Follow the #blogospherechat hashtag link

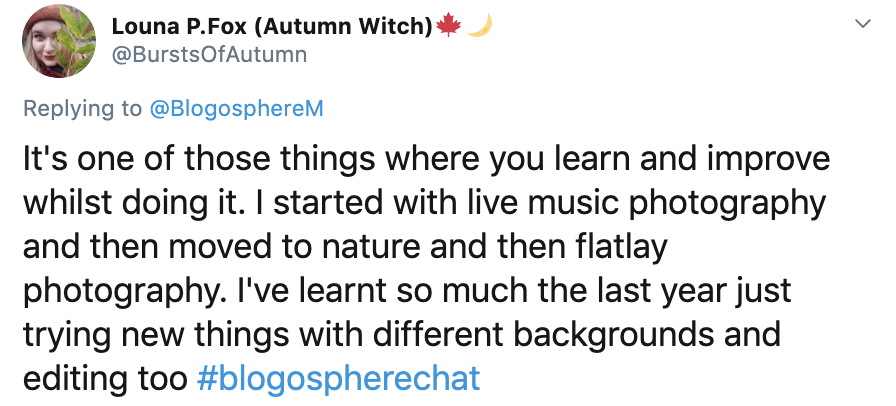pyautogui.click(x=338, y=379)
